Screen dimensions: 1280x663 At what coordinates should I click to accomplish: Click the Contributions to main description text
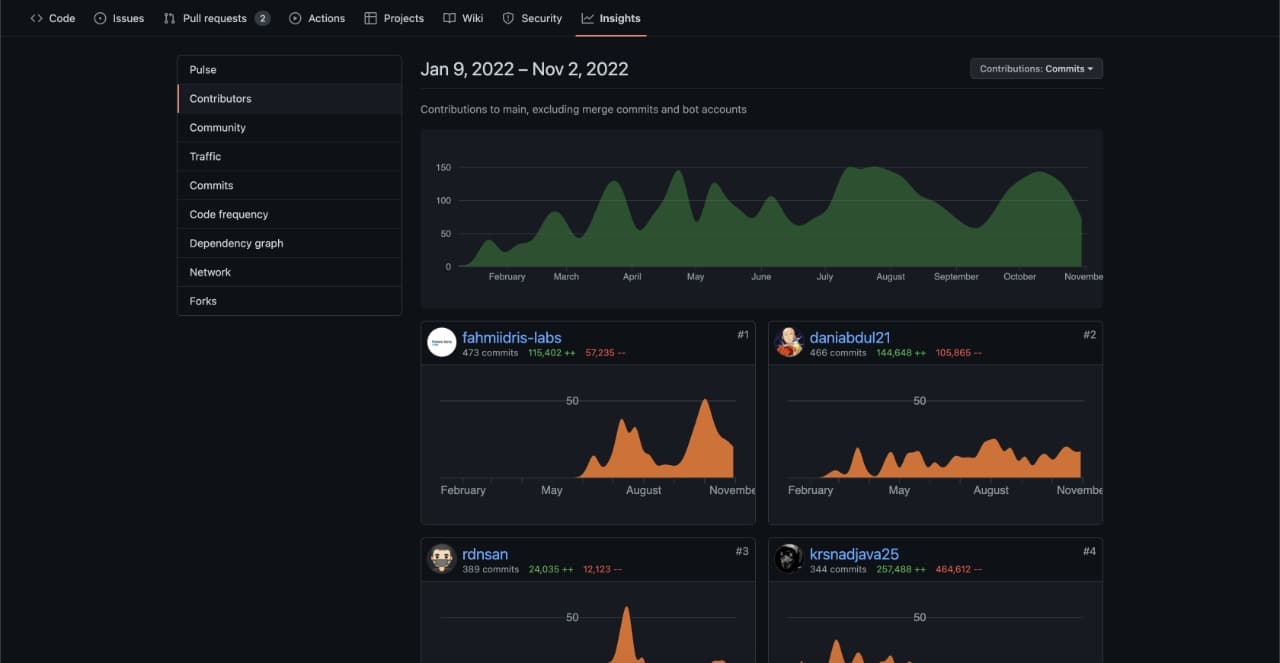click(583, 109)
